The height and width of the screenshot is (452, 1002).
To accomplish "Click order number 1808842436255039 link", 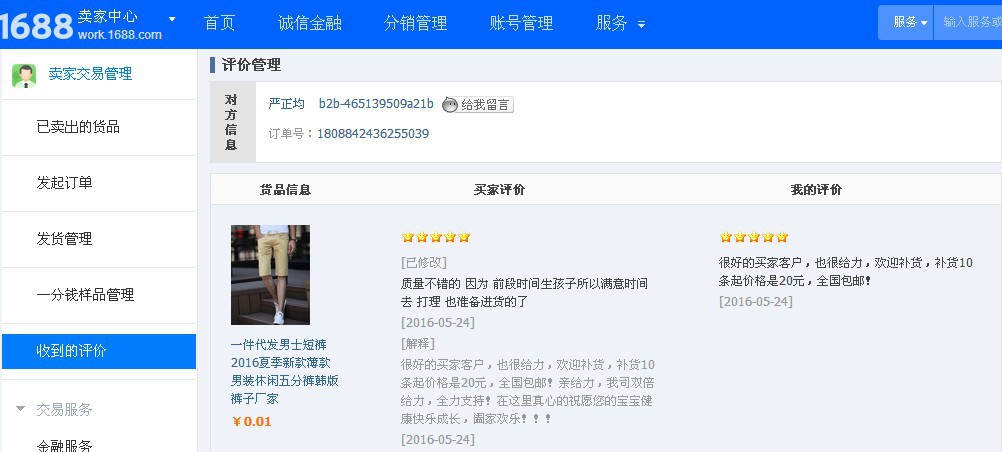I will click(373, 134).
